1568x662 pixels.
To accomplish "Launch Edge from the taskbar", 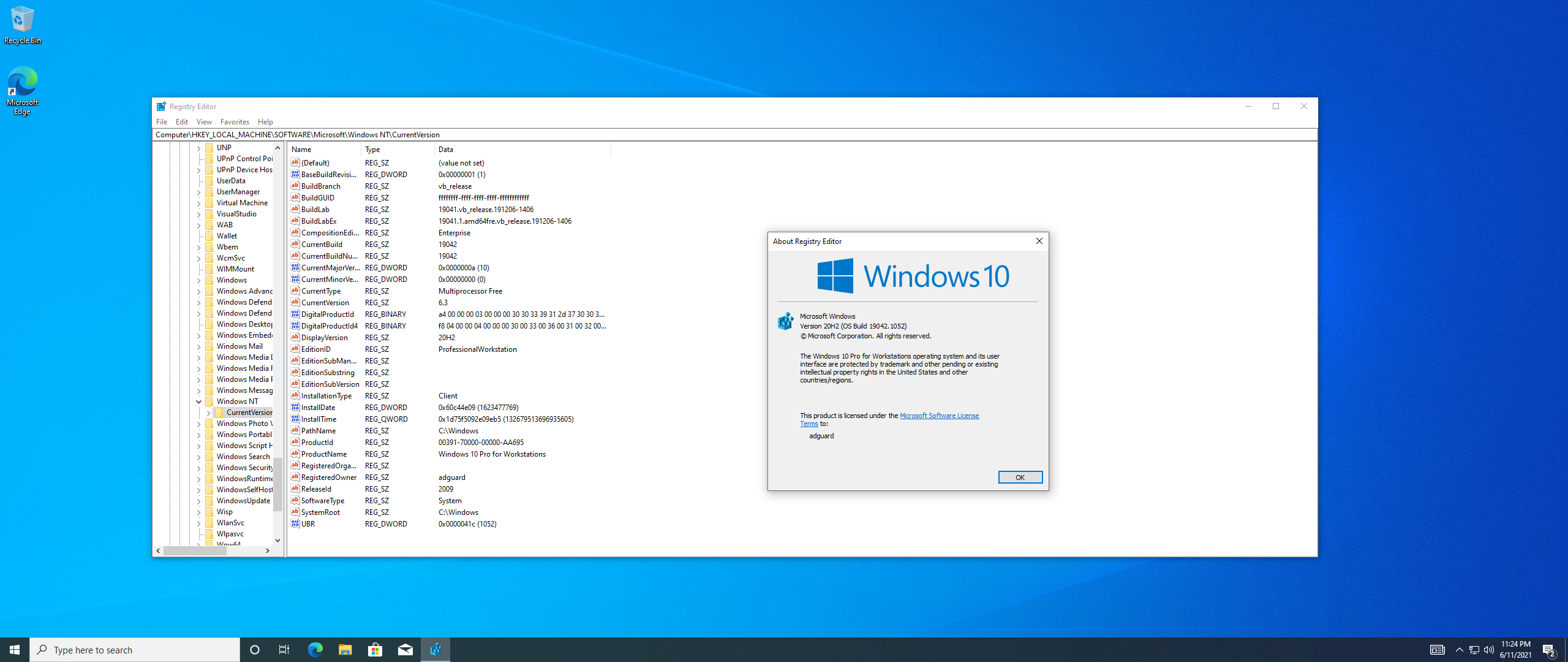I will tap(315, 650).
